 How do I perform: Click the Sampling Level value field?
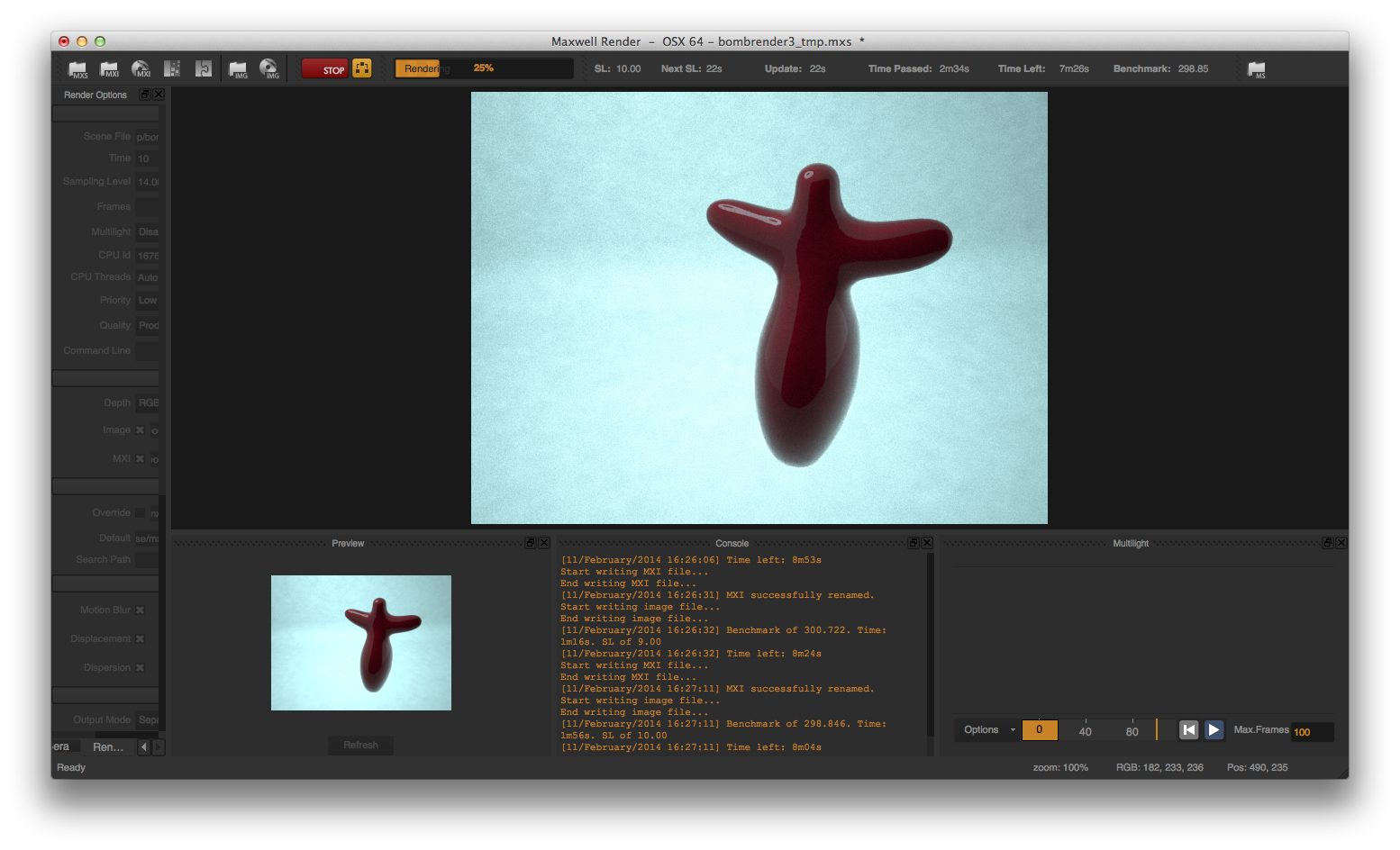point(147,182)
